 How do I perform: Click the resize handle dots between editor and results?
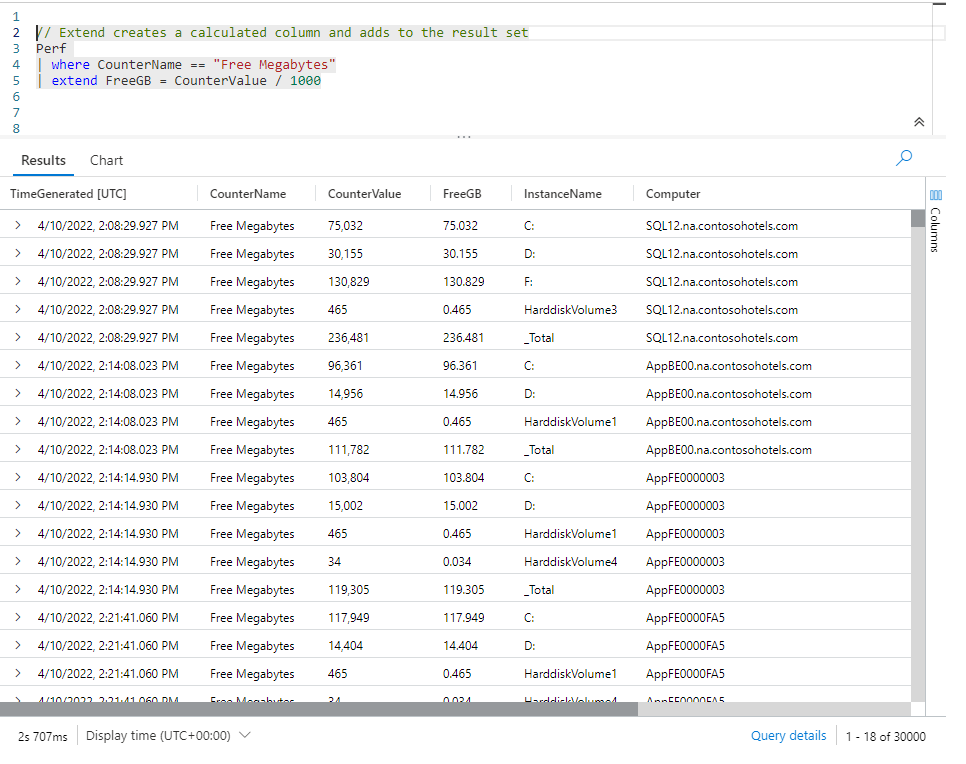click(x=464, y=137)
